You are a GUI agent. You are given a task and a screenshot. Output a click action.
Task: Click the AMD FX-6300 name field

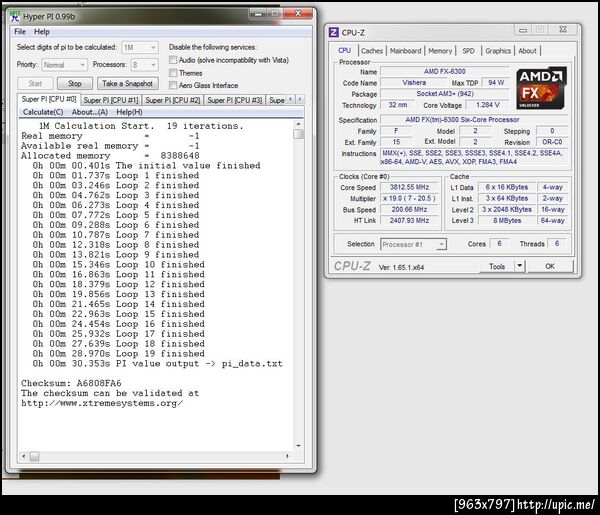click(444, 72)
